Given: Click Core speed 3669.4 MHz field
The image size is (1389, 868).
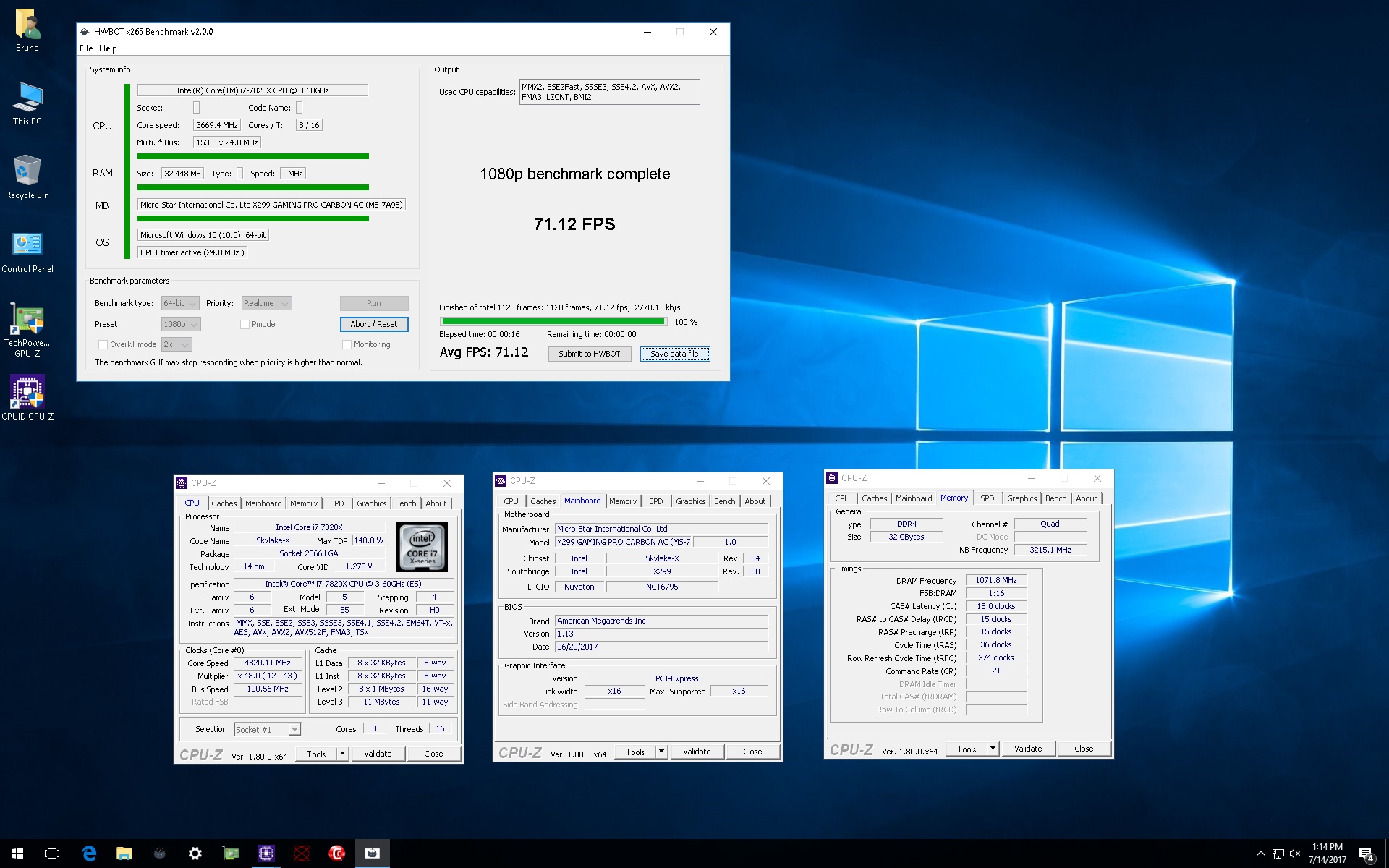Looking at the screenshot, I should coord(217,125).
